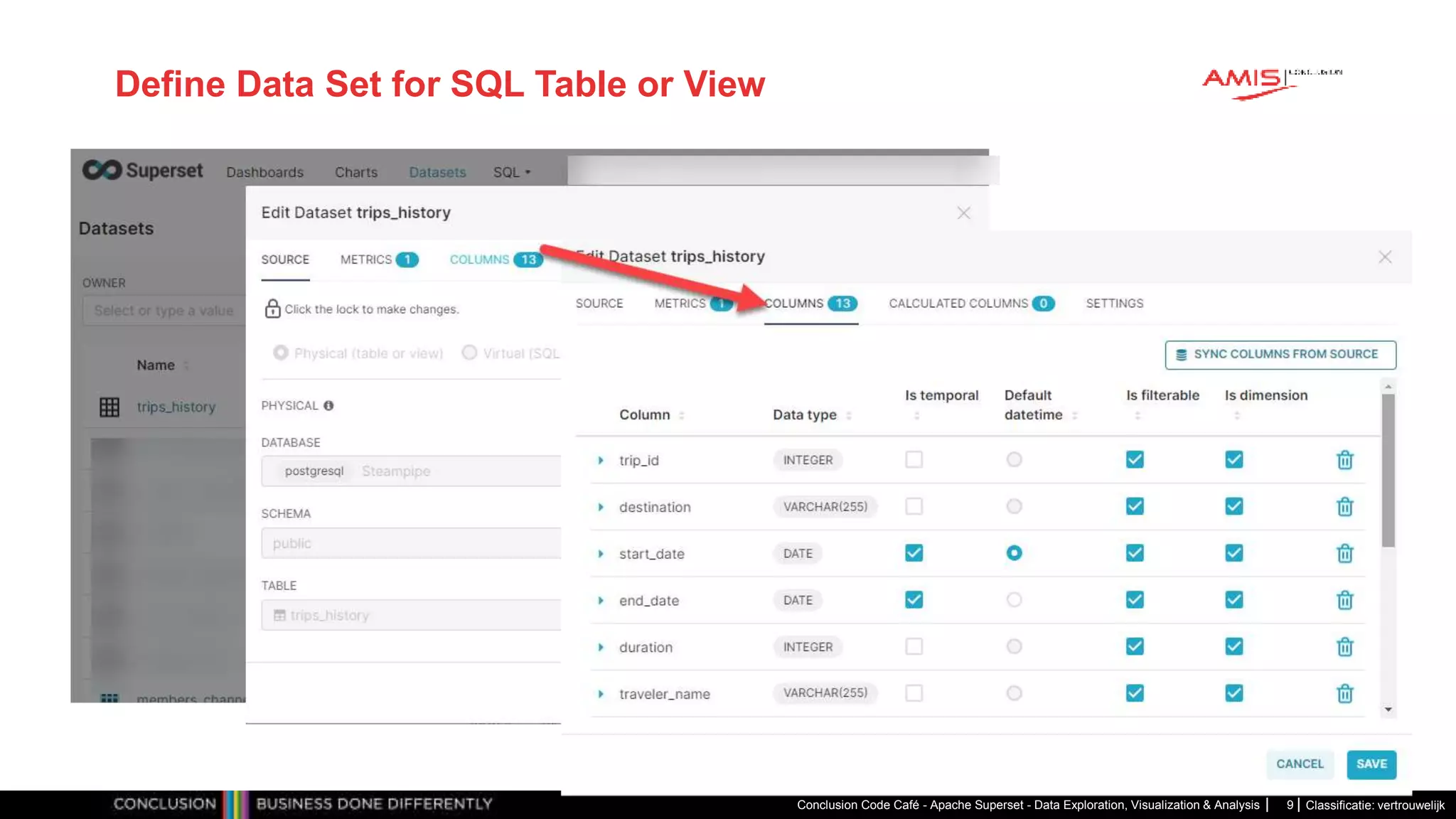The width and height of the screenshot is (1456, 819).
Task: Open the Table trips_history dropdown
Action: tap(411, 615)
